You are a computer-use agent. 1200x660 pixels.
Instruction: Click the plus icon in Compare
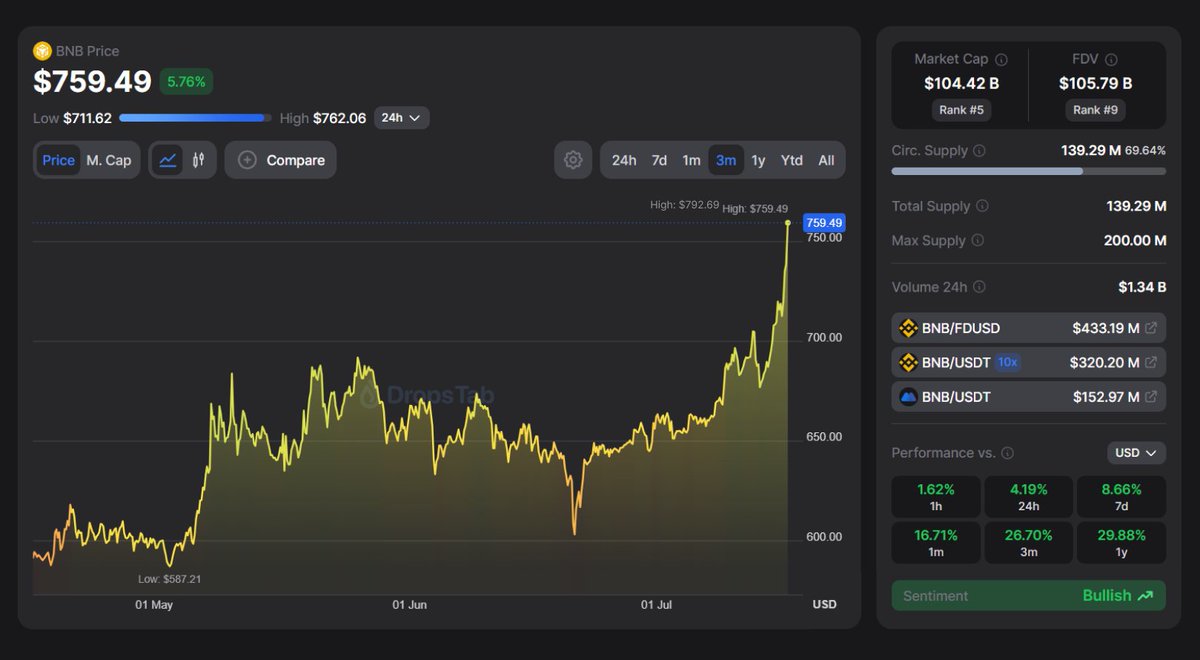[x=247, y=160]
